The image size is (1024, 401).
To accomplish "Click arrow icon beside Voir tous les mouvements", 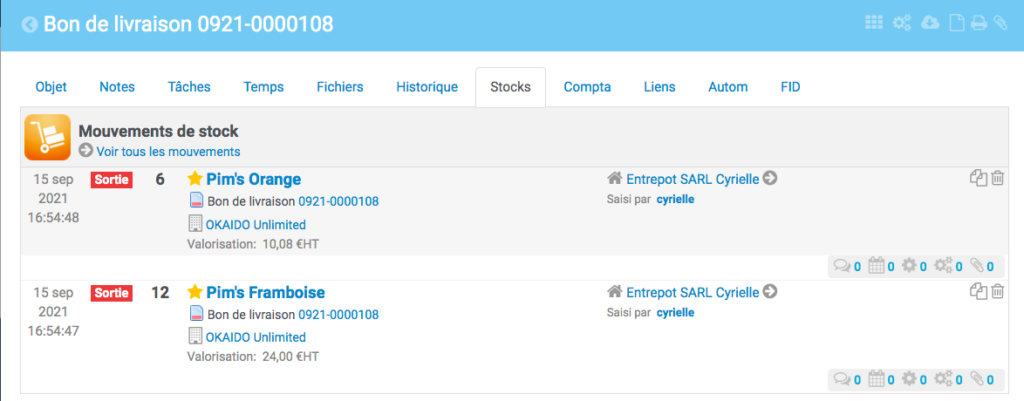I will 86,151.
